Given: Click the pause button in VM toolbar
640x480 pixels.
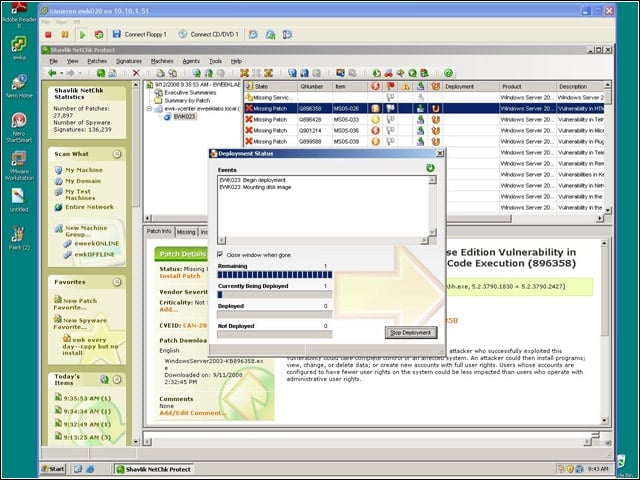Looking at the screenshot, I should click(65, 35).
